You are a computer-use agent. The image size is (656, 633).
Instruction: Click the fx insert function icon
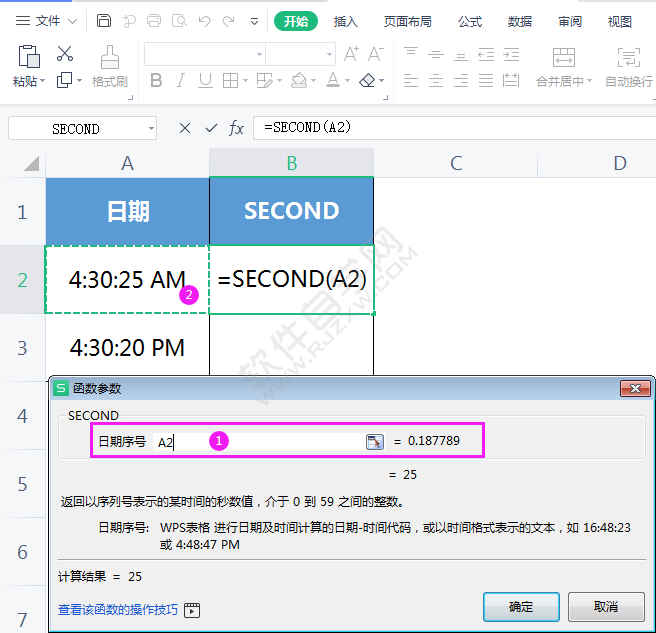pyautogui.click(x=236, y=128)
